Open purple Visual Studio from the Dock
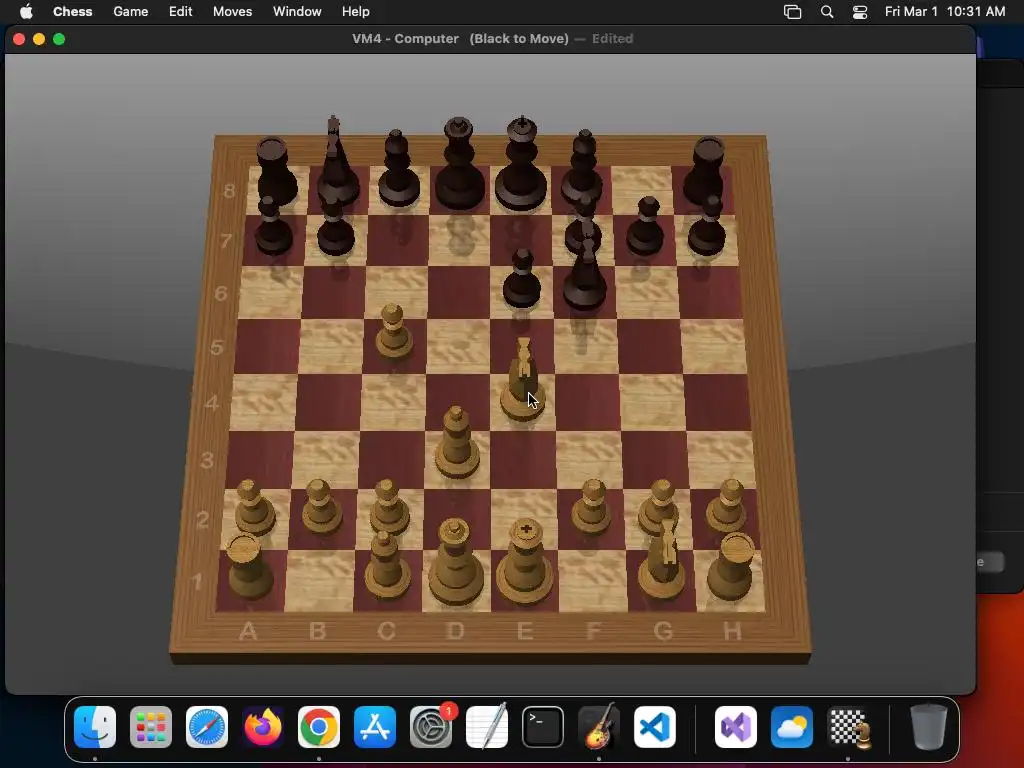The height and width of the screenshot is (768, 1024). point(736,727)
